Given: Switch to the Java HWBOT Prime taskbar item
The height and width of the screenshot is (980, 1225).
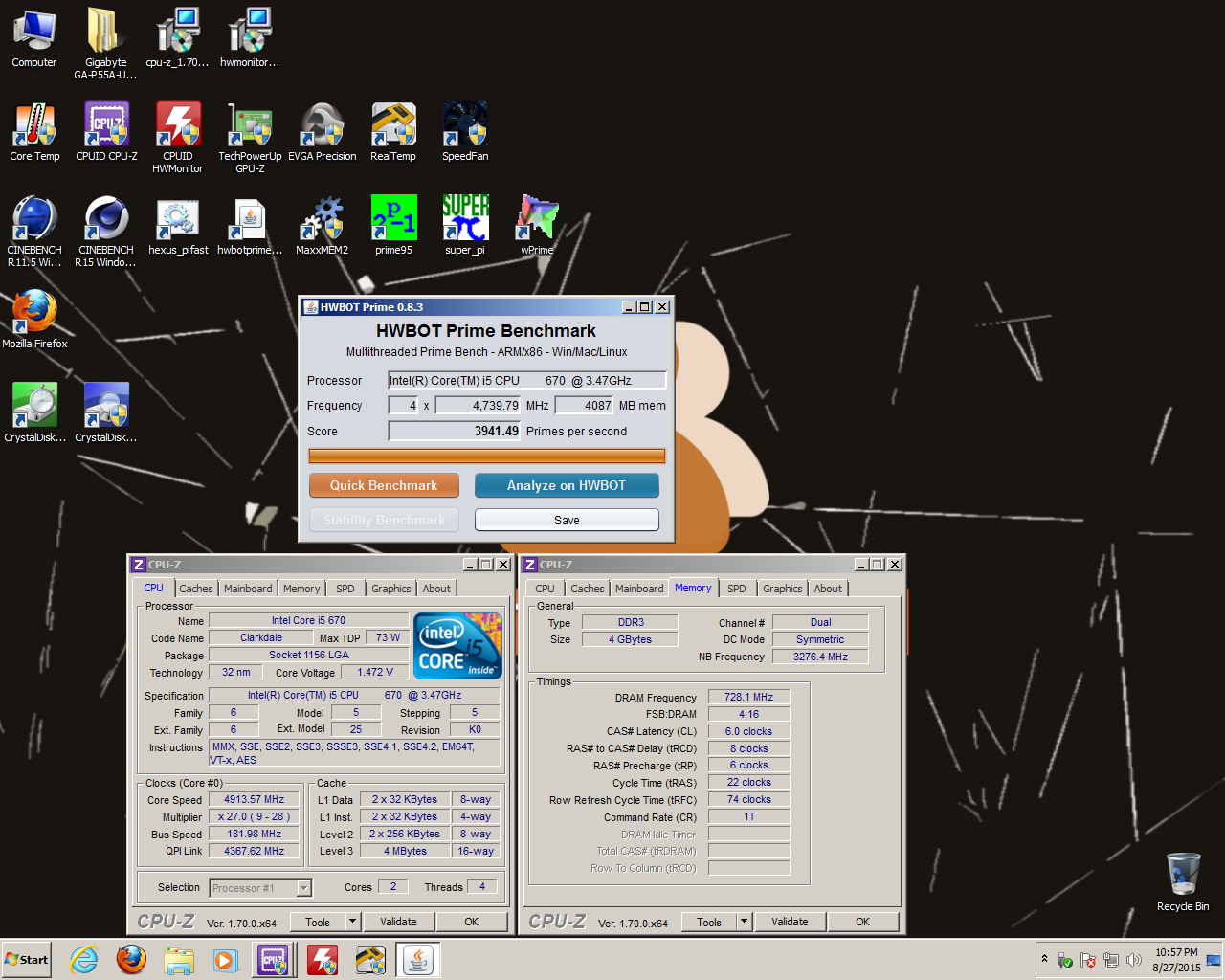Looking at the screenshot, I should coord(417,959).
